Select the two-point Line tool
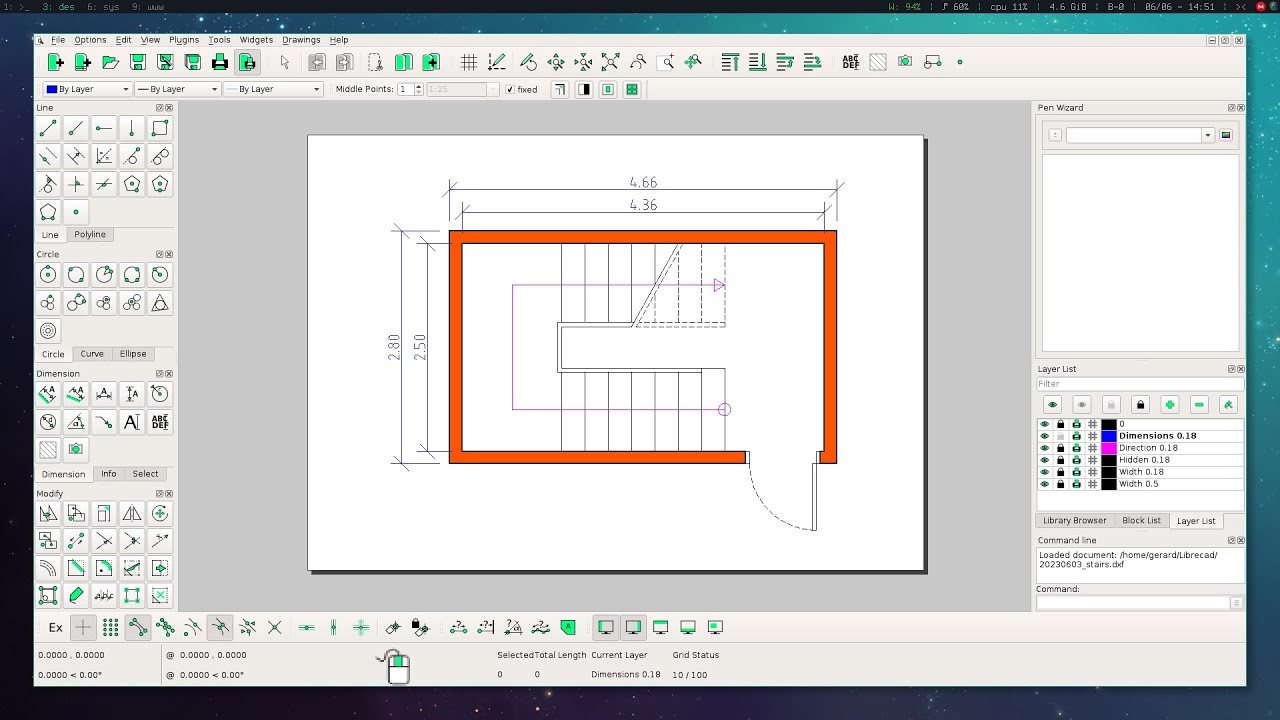The width and height of the screenshot is (1280, 720). [x=48, y=128]
